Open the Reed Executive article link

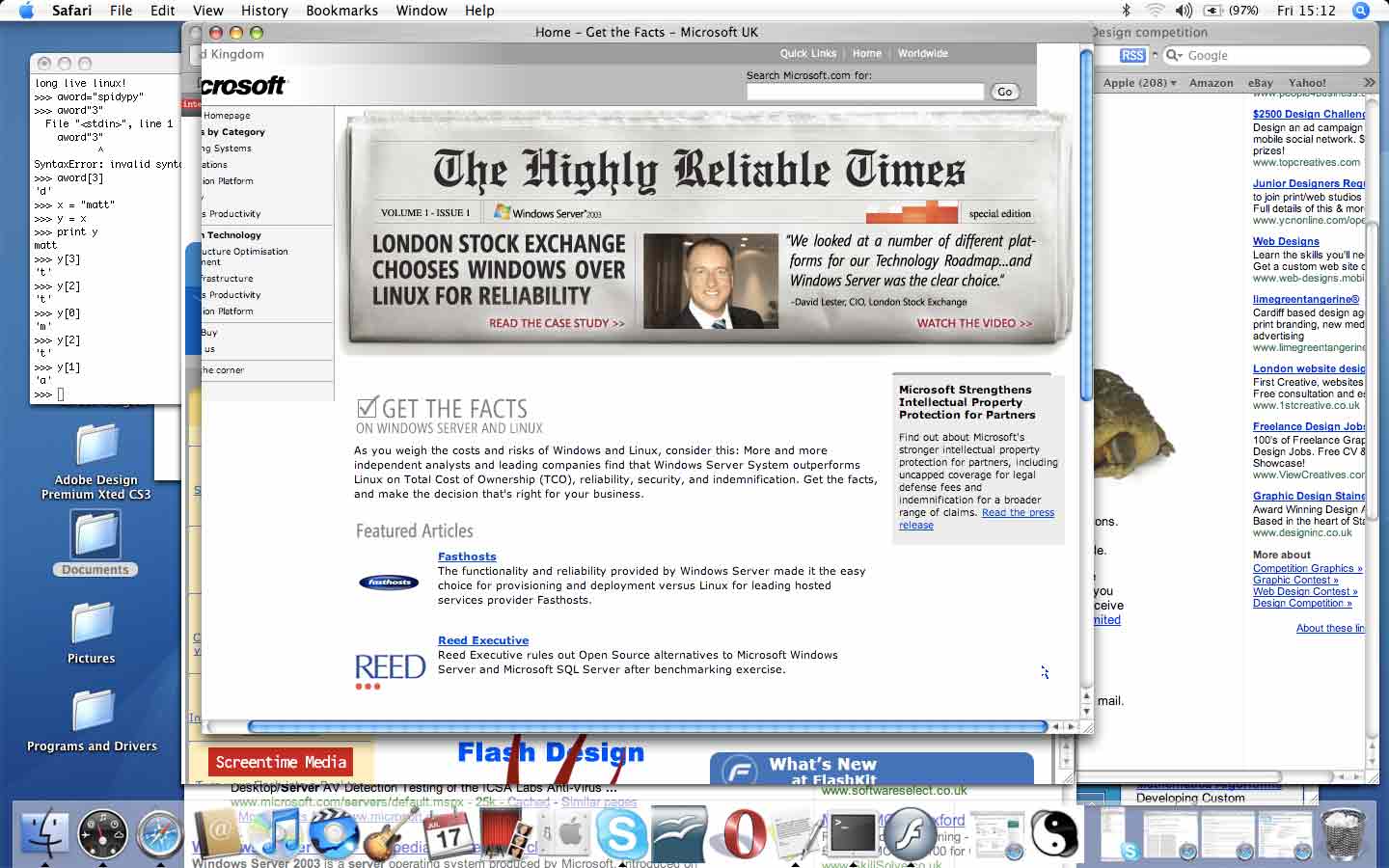click(483, 640)
